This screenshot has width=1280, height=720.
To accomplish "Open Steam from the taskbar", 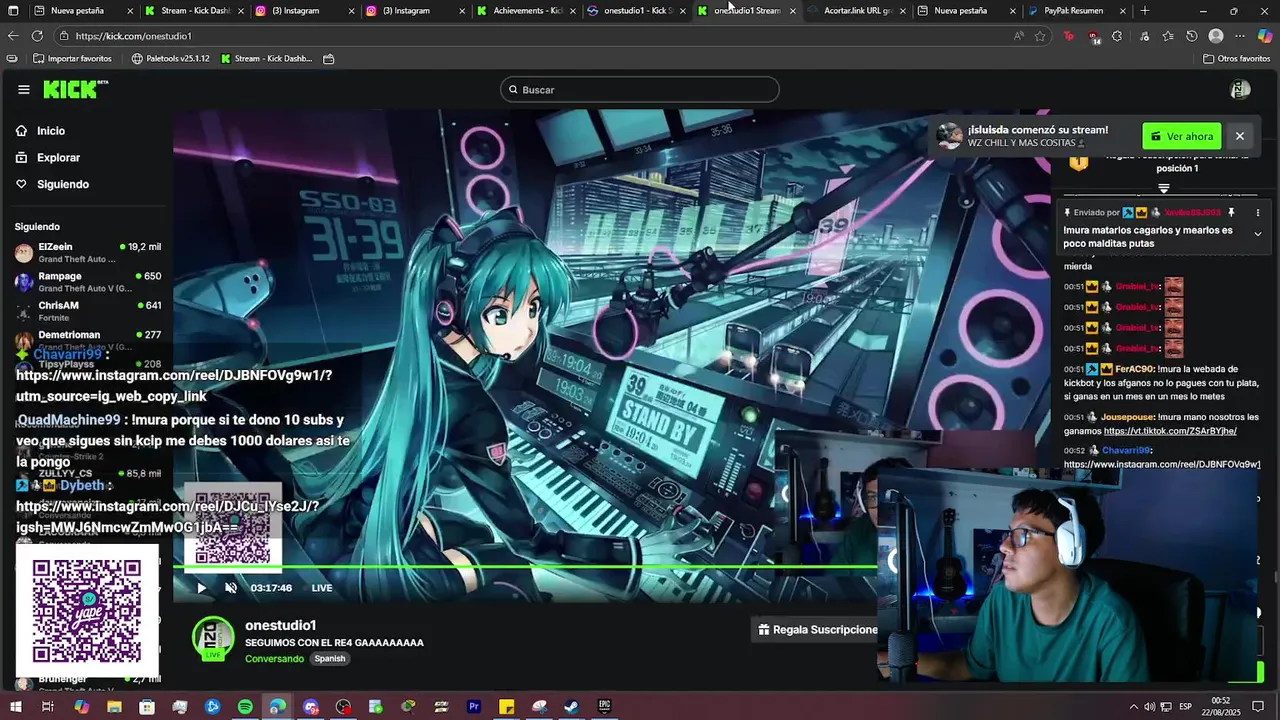I will tap(571, 707).
